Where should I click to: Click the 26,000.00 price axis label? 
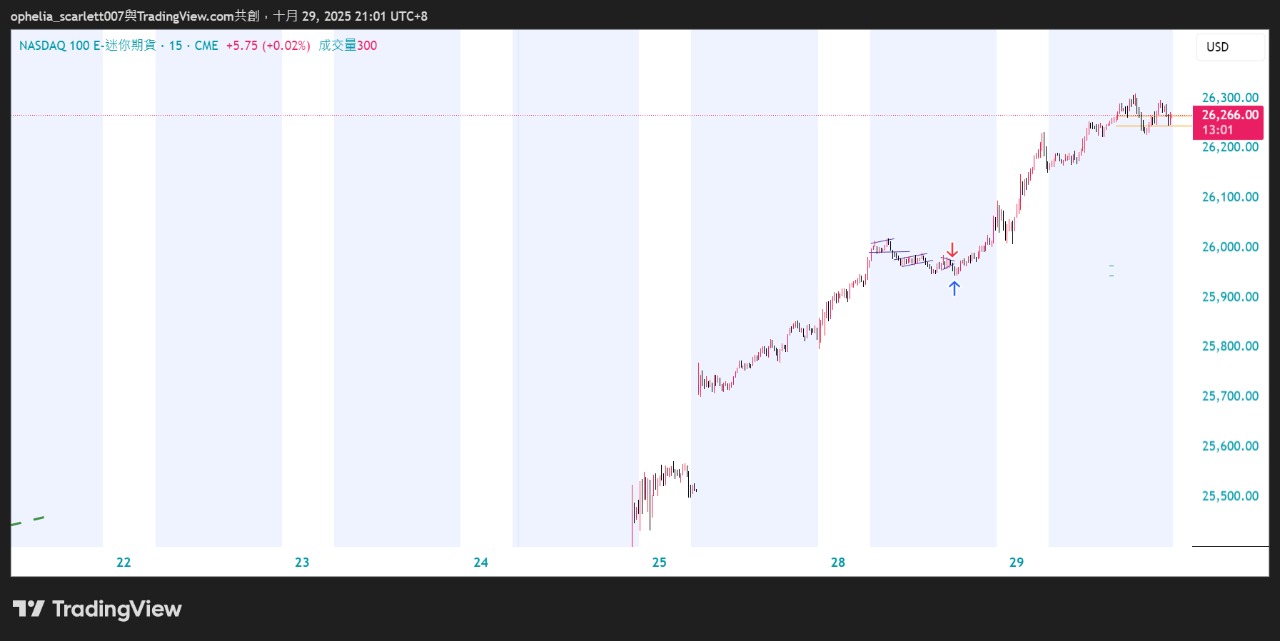pos(1229,247)
